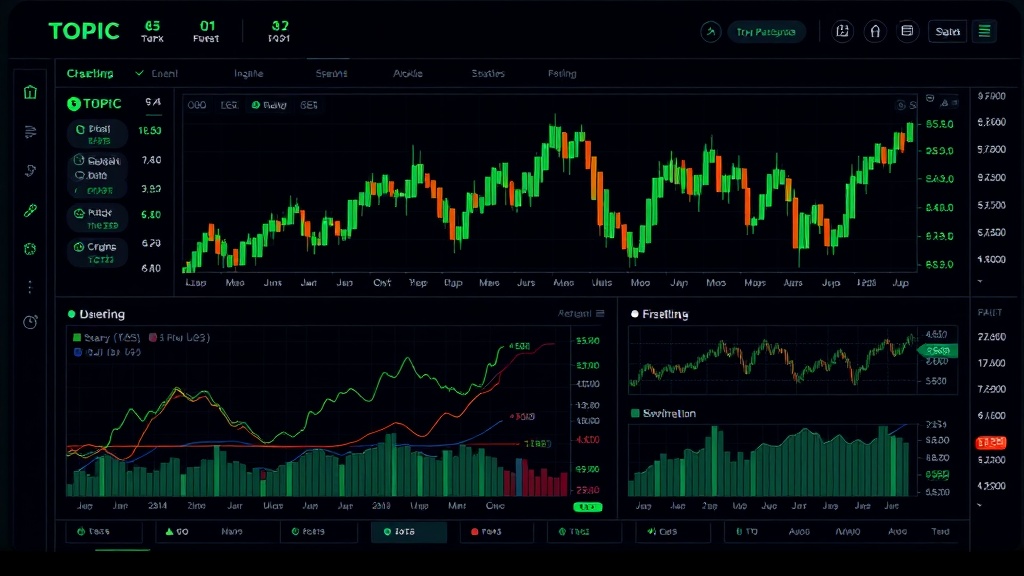
Task: Click the small person icon above price axis
Action: (x=944, y=103)
